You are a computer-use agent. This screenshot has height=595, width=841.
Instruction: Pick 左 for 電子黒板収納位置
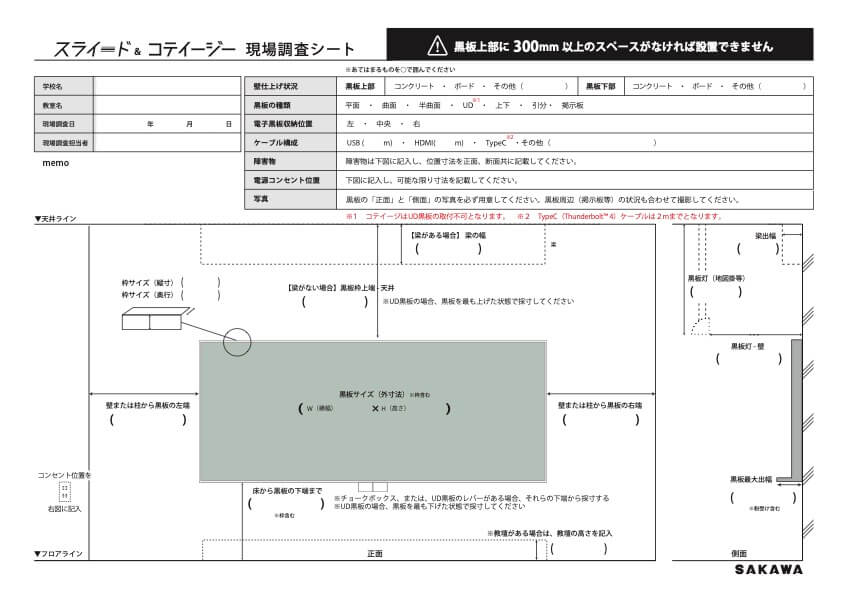click(x=350, y=124)
